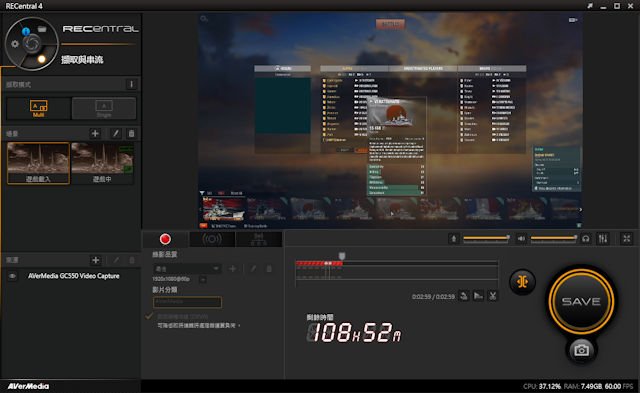
Task: Select the second scene thumbnail
Action: 102,163
